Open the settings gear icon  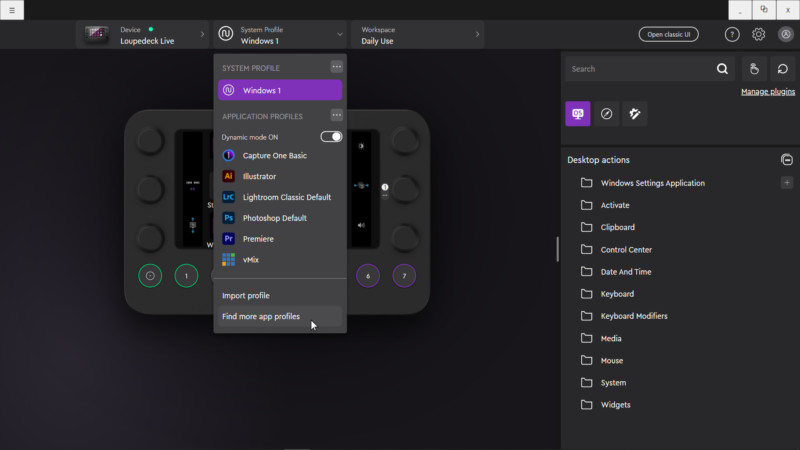(758, 34)
